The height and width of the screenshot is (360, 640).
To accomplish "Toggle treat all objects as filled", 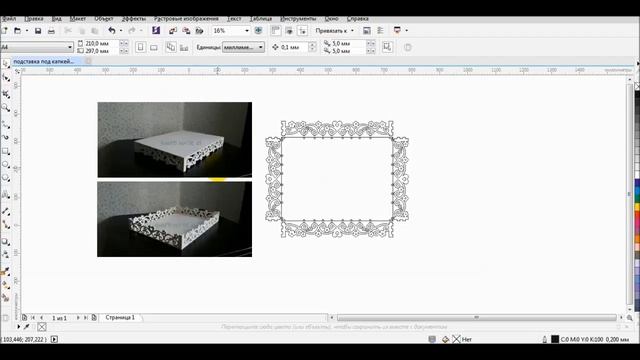I will point(387,47).
